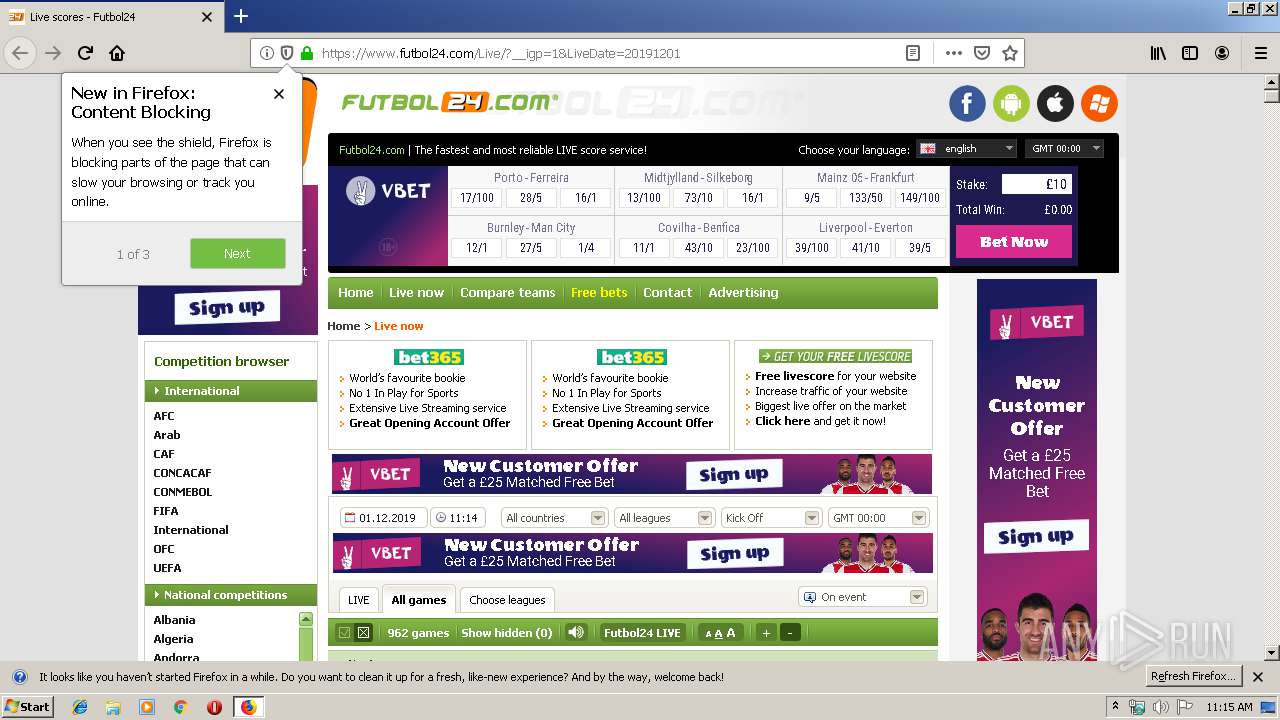This screenshot has width=1280, height=720.
Task: Dismiss the Refresh Firefox notification bar
Action: pos(1258,677)
